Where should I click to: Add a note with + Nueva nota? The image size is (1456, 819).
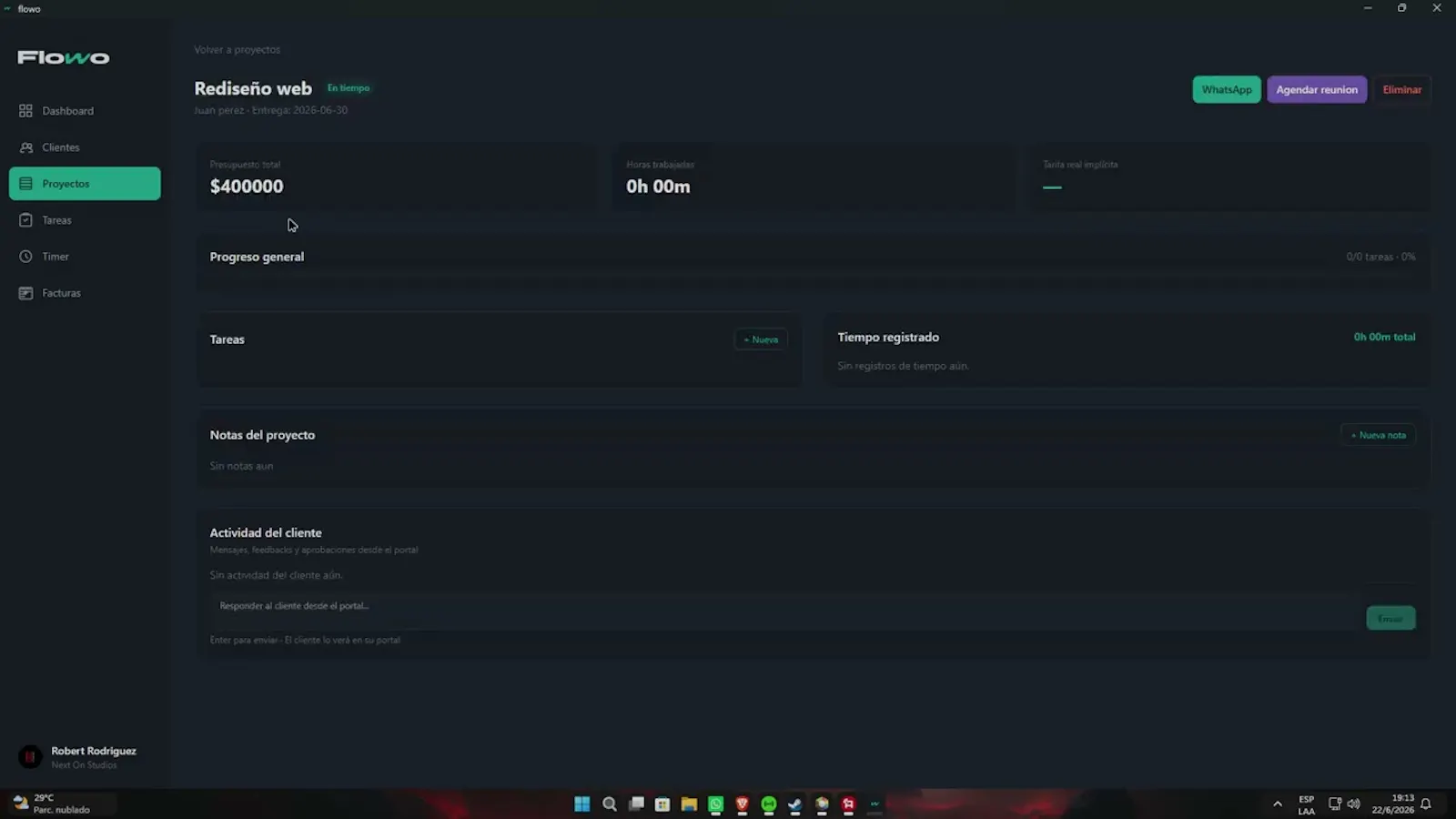pos(1378,435)
